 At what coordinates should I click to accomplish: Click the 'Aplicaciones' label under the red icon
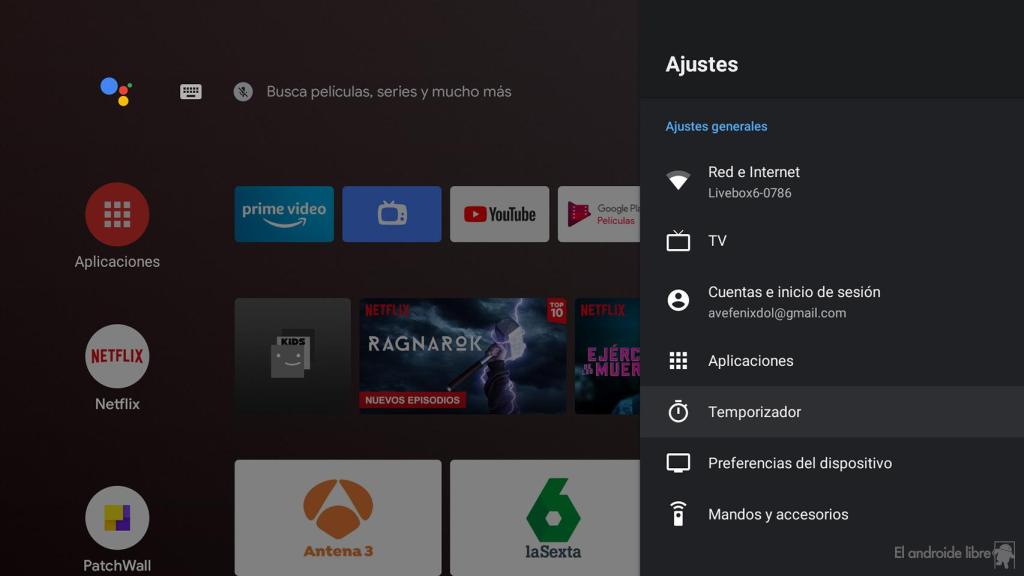(117, 261)
